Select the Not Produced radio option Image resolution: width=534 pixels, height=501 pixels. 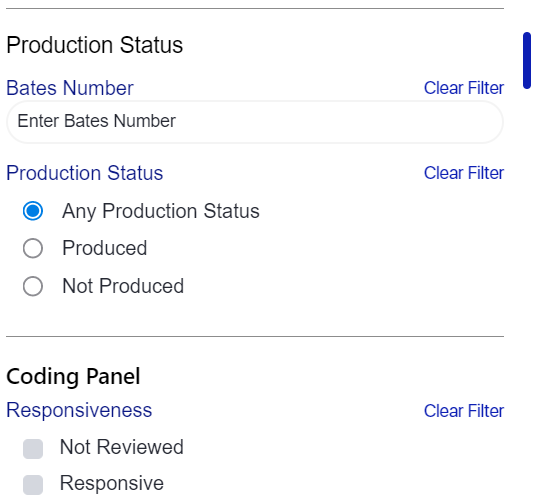[x=33, y=286]
